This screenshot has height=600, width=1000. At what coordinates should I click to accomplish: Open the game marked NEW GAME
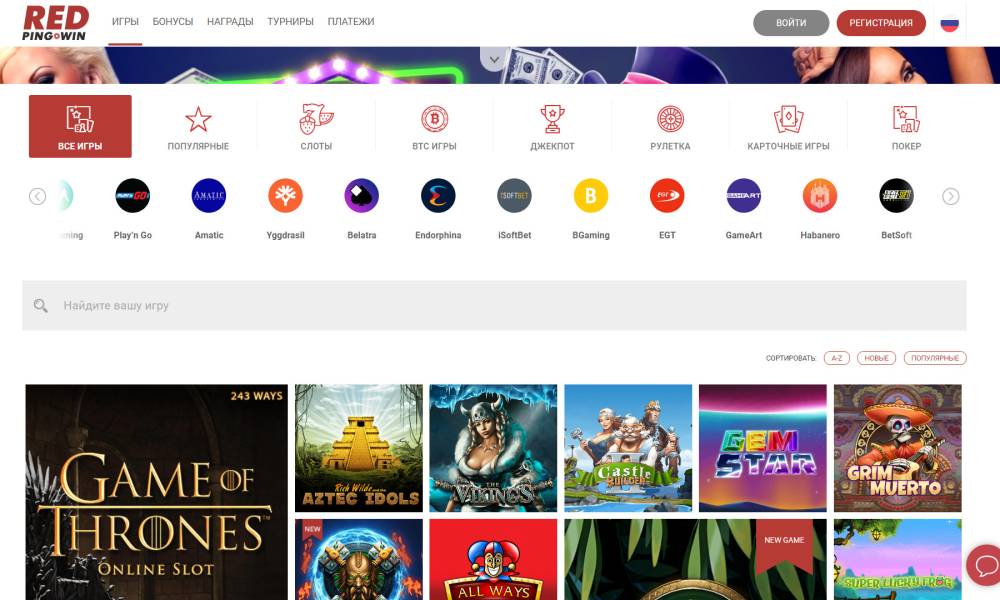pyautogui.click(x=695, y=559)
